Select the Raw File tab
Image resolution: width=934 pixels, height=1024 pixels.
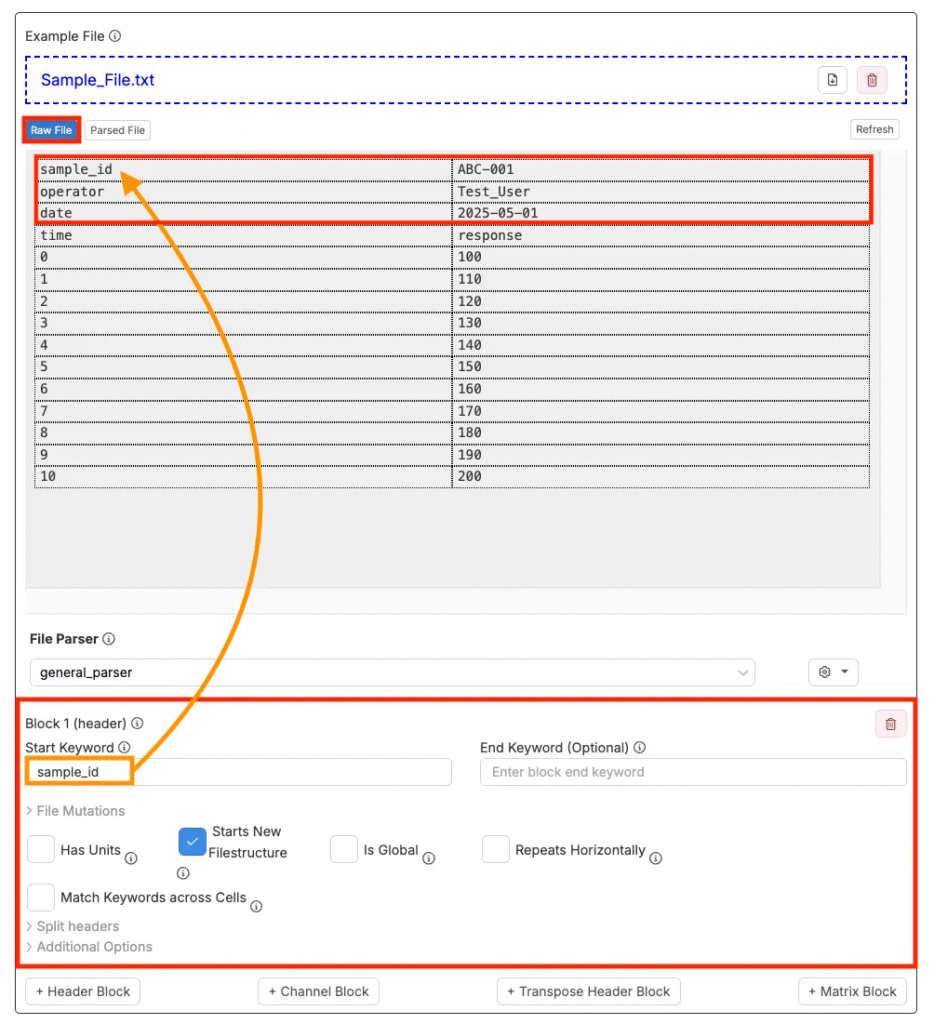51,130
